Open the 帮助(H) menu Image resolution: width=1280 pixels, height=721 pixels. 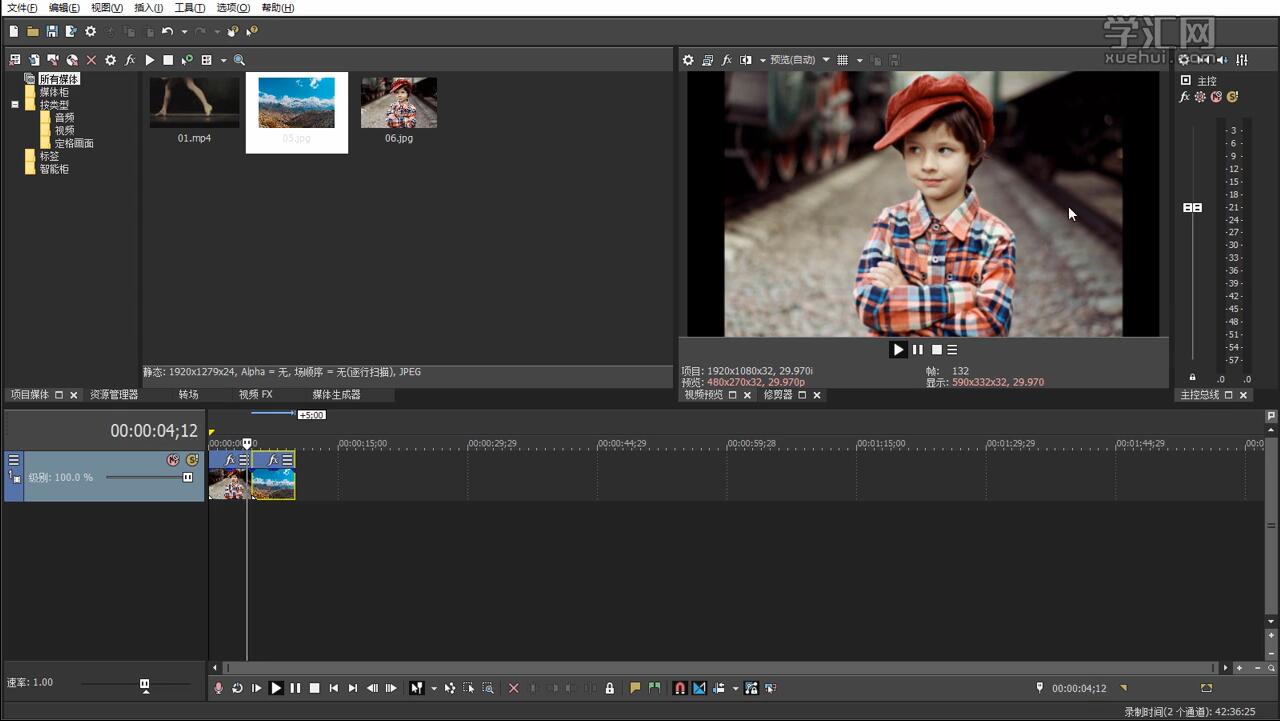coord(278,8)
